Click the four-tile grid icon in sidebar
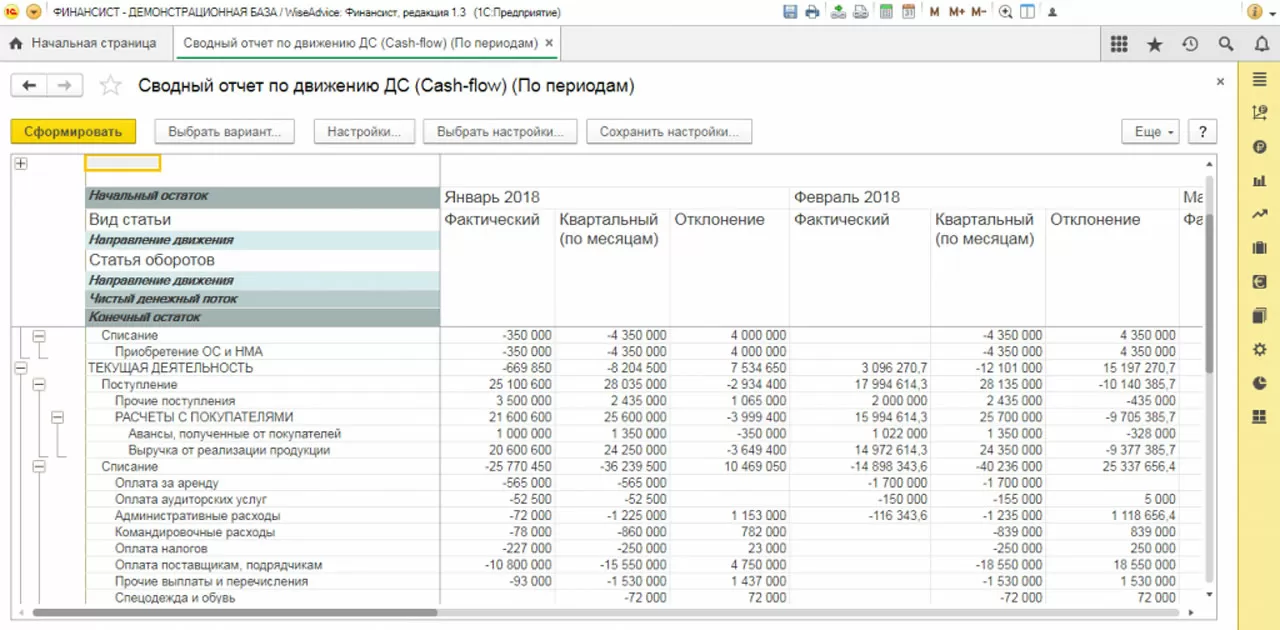Viewport: 1280px width, 630px height. [1259, 417]
